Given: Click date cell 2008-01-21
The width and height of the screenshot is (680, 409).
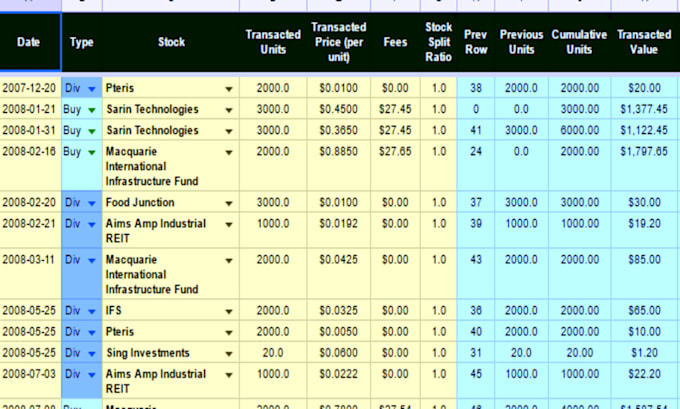Looking at the screenshot, I should coord(30,109).
